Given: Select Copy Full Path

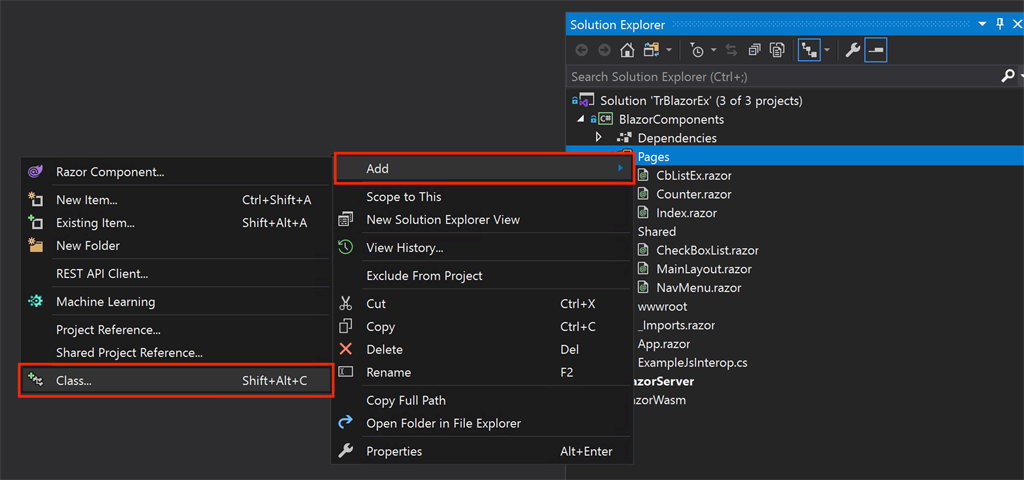Looking at the screenshot, I should [x=483, y=400].
